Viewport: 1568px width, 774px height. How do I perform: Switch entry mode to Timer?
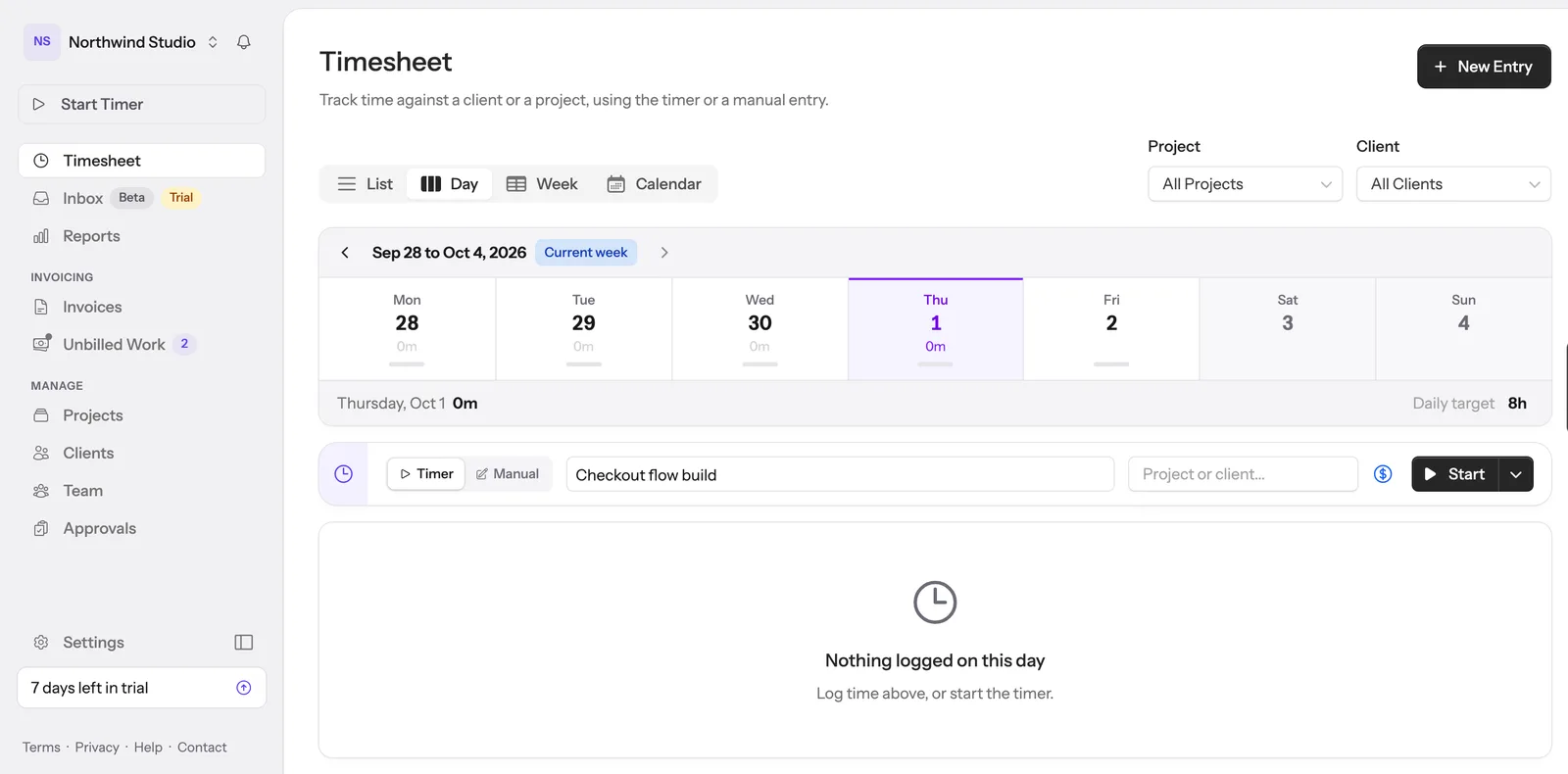pos(426,474)
